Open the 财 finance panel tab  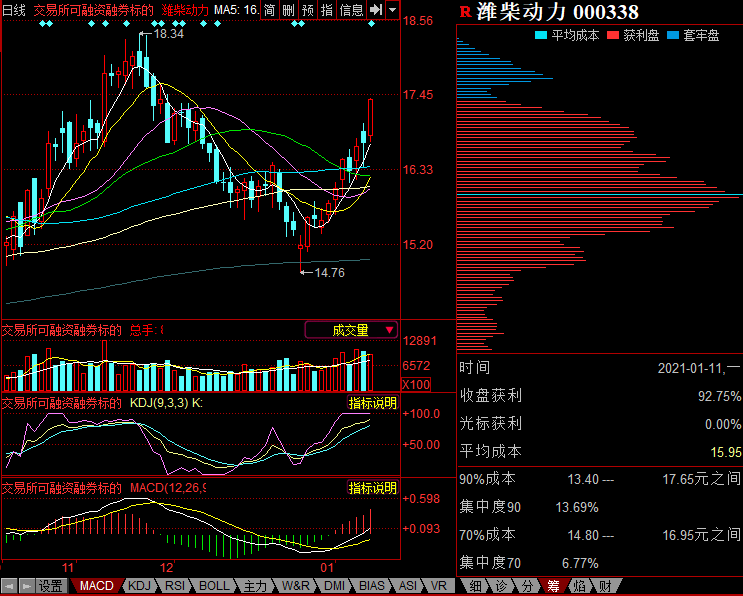(605, 586)
